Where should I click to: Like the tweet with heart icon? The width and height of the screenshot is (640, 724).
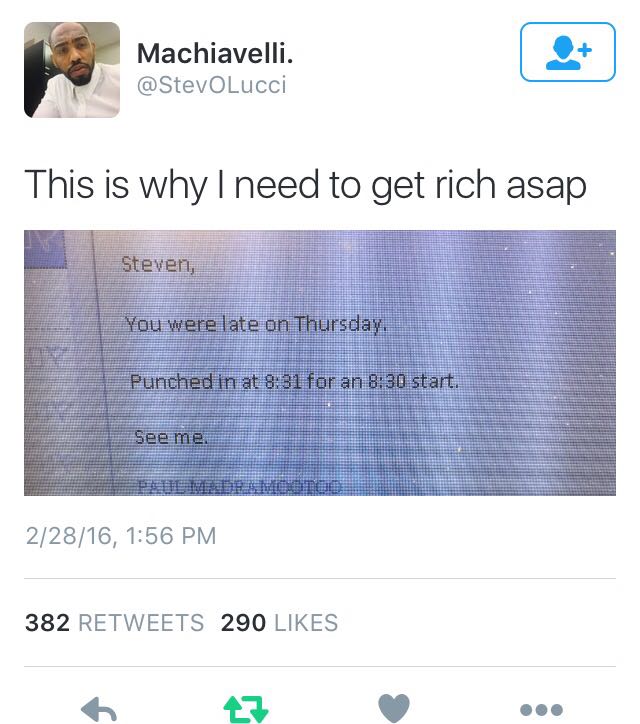click(393, 708)
